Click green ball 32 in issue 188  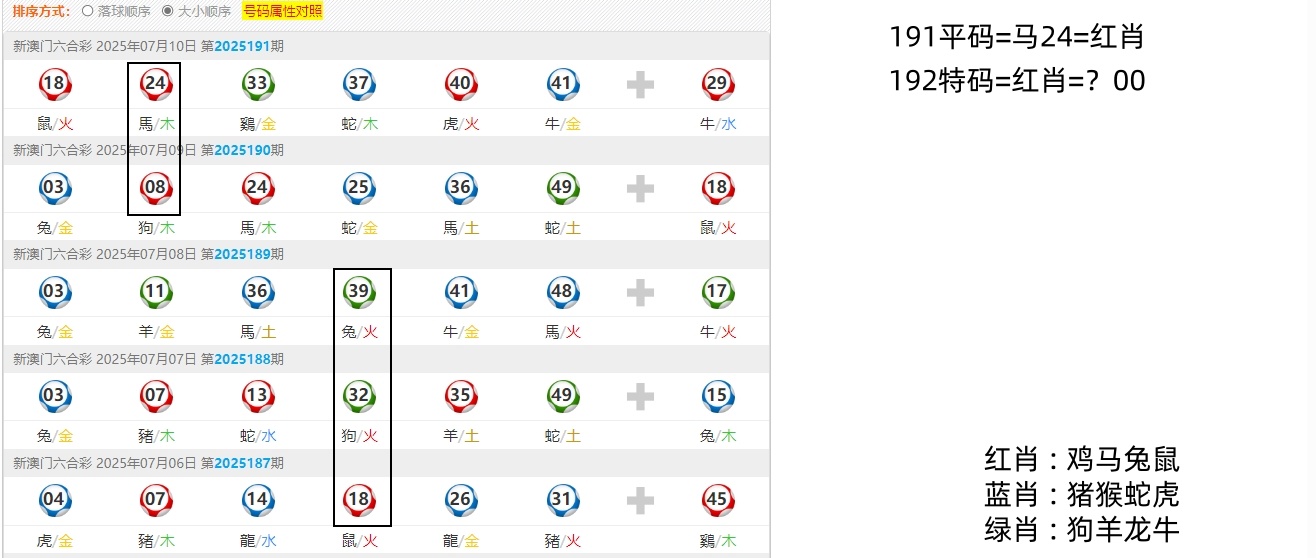click(x=360, y=396)
